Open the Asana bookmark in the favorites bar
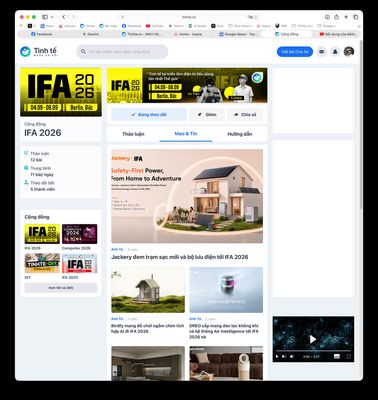This screenshot has width=378, height=400. pos(264,26)
